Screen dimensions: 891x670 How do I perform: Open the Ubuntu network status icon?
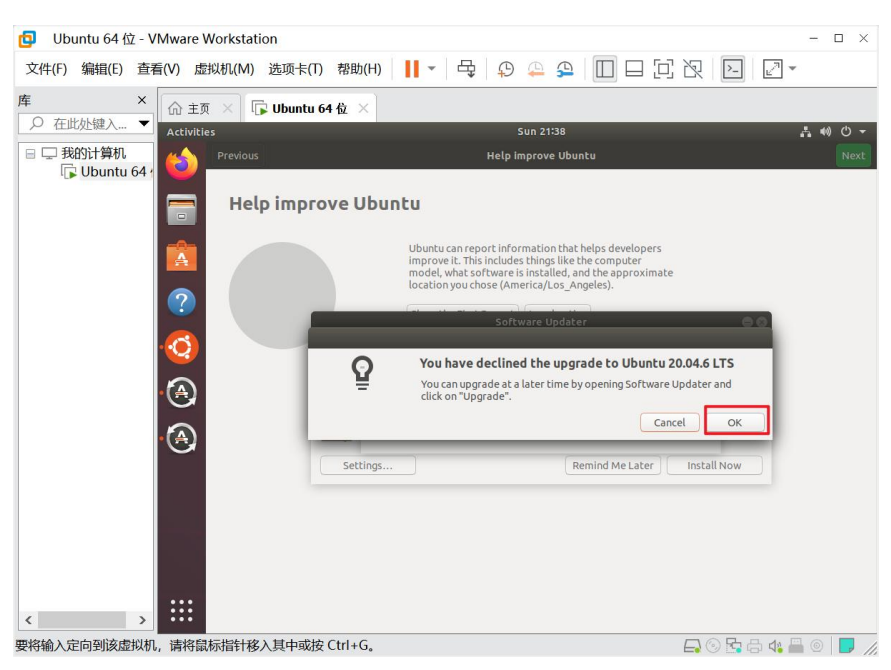click(805, 132)
